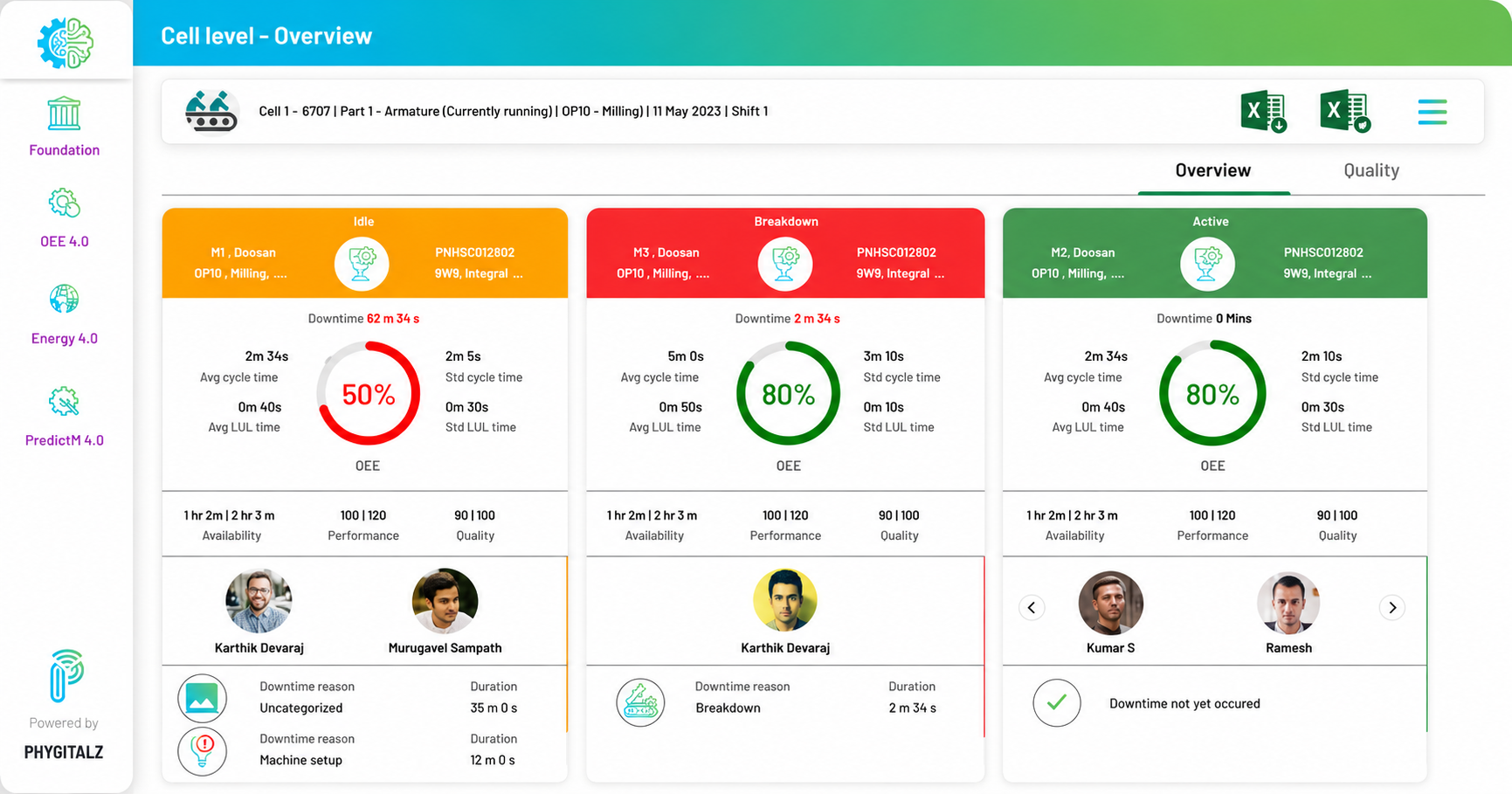Click the Idle M1 card header
This screenshot has height=794, width=1512.
coord(365,252)
